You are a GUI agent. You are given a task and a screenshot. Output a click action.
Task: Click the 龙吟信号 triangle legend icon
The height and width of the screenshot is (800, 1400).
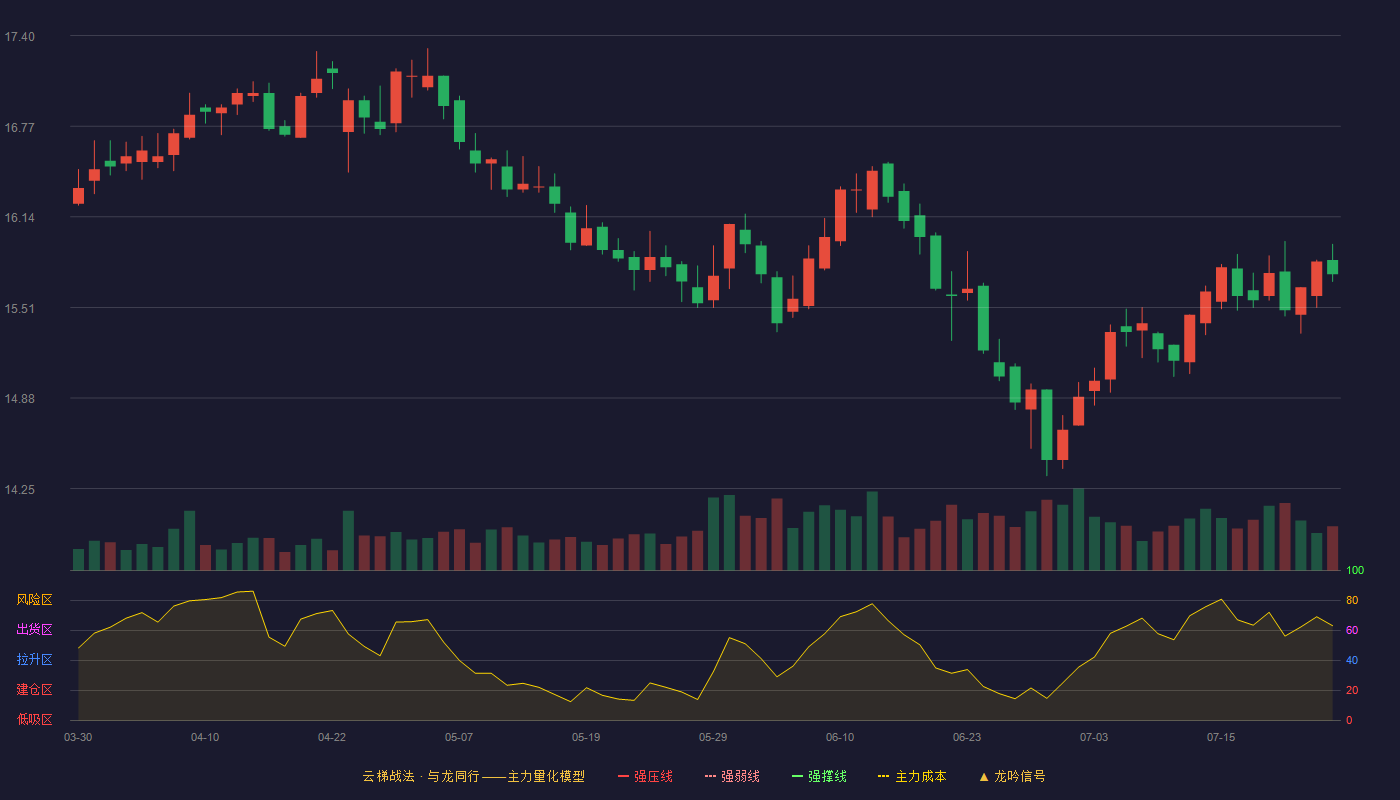click(984, 776)
